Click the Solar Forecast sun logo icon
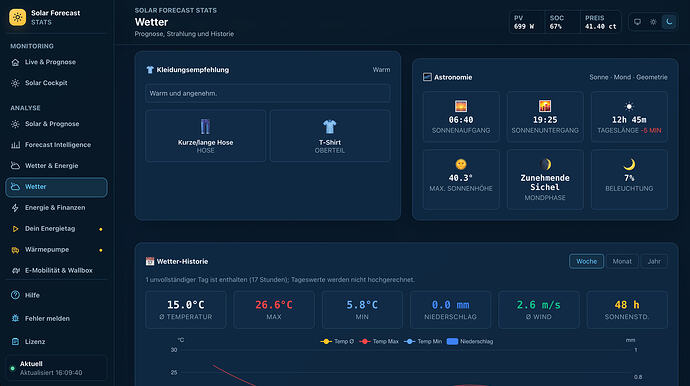 point(18,17)
